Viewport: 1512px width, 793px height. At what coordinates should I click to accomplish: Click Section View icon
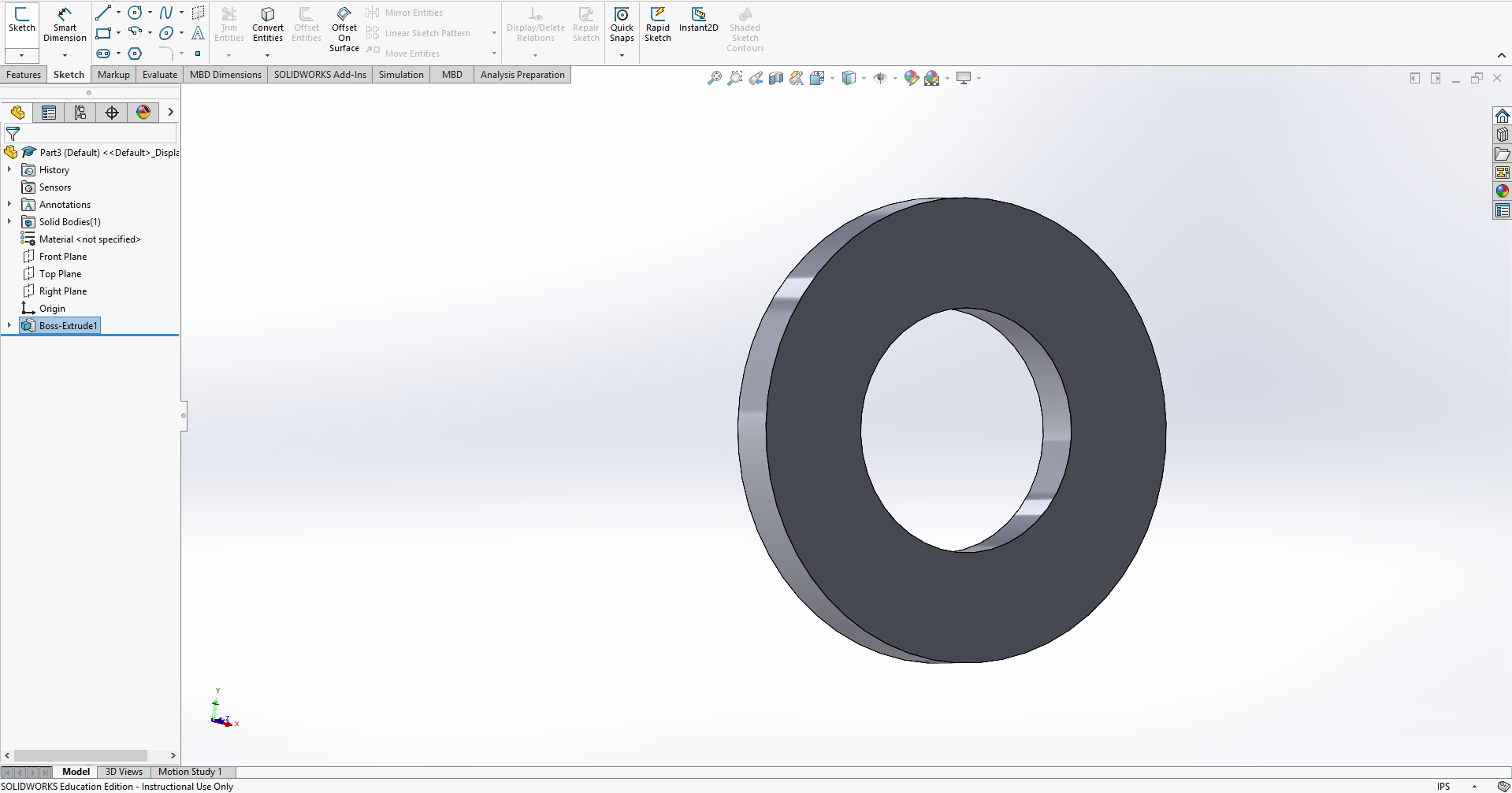coord(776,78)
